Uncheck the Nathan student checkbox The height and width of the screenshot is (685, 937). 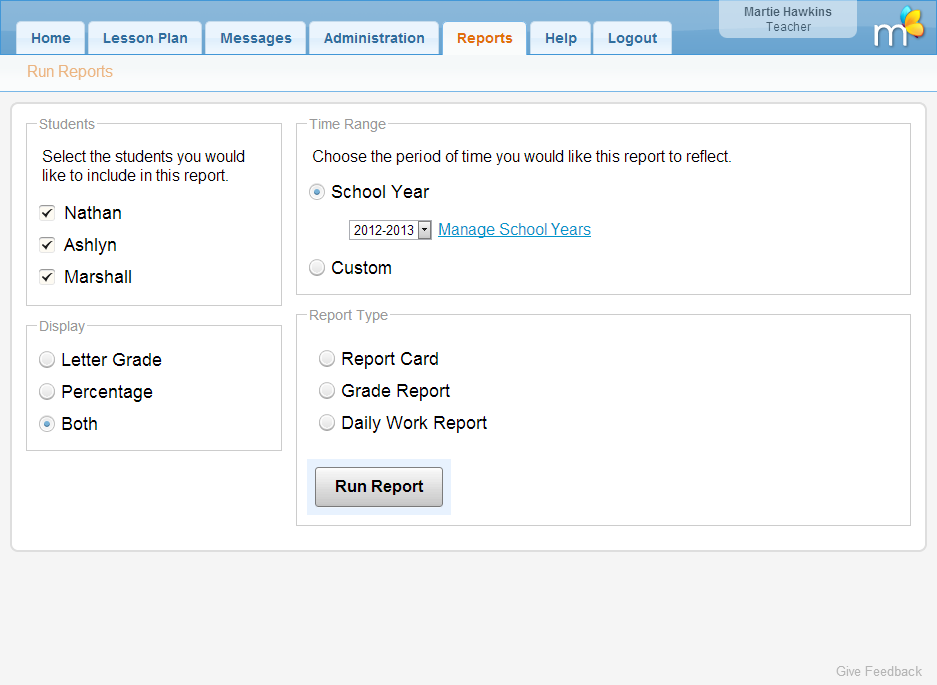click(47, 213)
